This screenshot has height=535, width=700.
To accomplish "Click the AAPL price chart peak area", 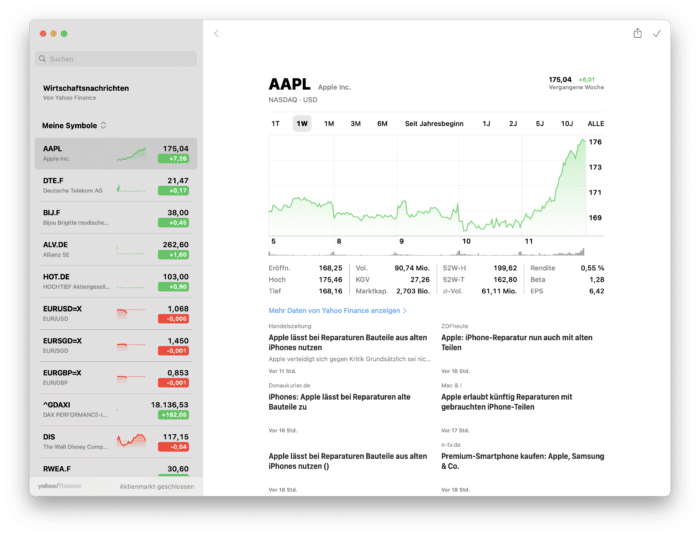I will 582,142.
